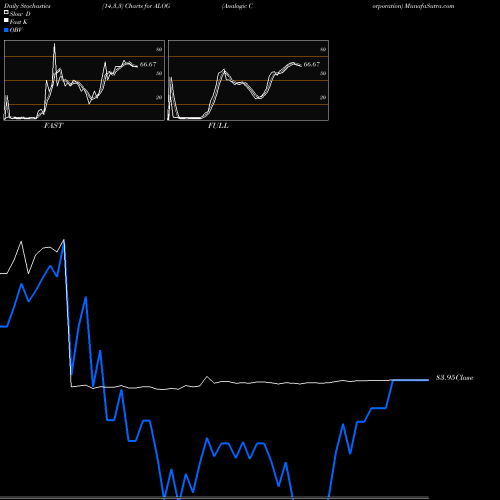Open the FULL stochastic chart thumbnail
This screenshot has width=500, height=500.
(248, 80)
